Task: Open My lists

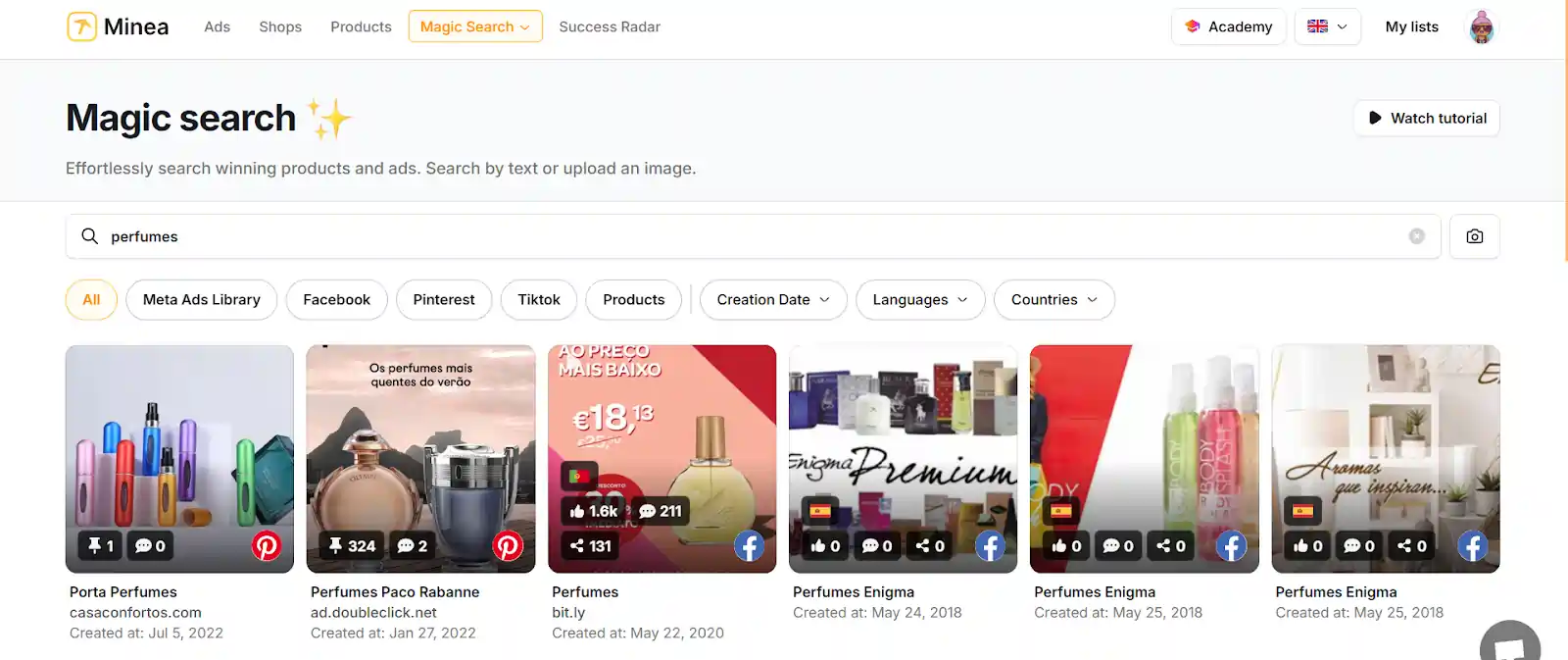Action: click(1411, 26)
